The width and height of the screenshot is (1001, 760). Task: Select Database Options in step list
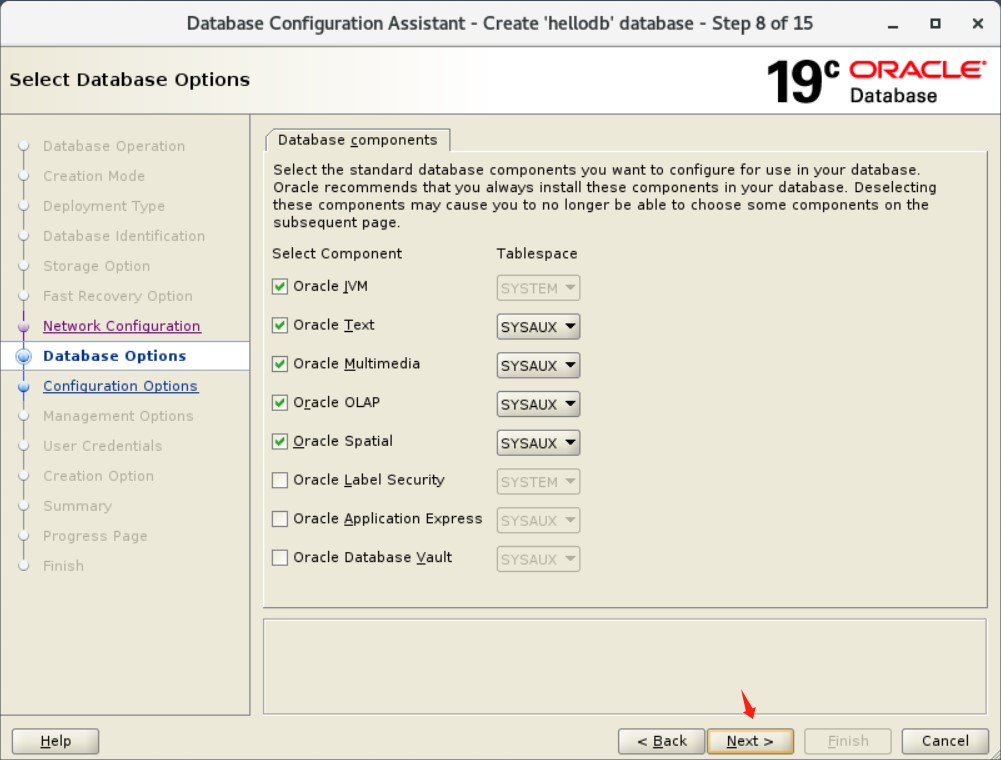pyautogui.click(x=114, y=356)
